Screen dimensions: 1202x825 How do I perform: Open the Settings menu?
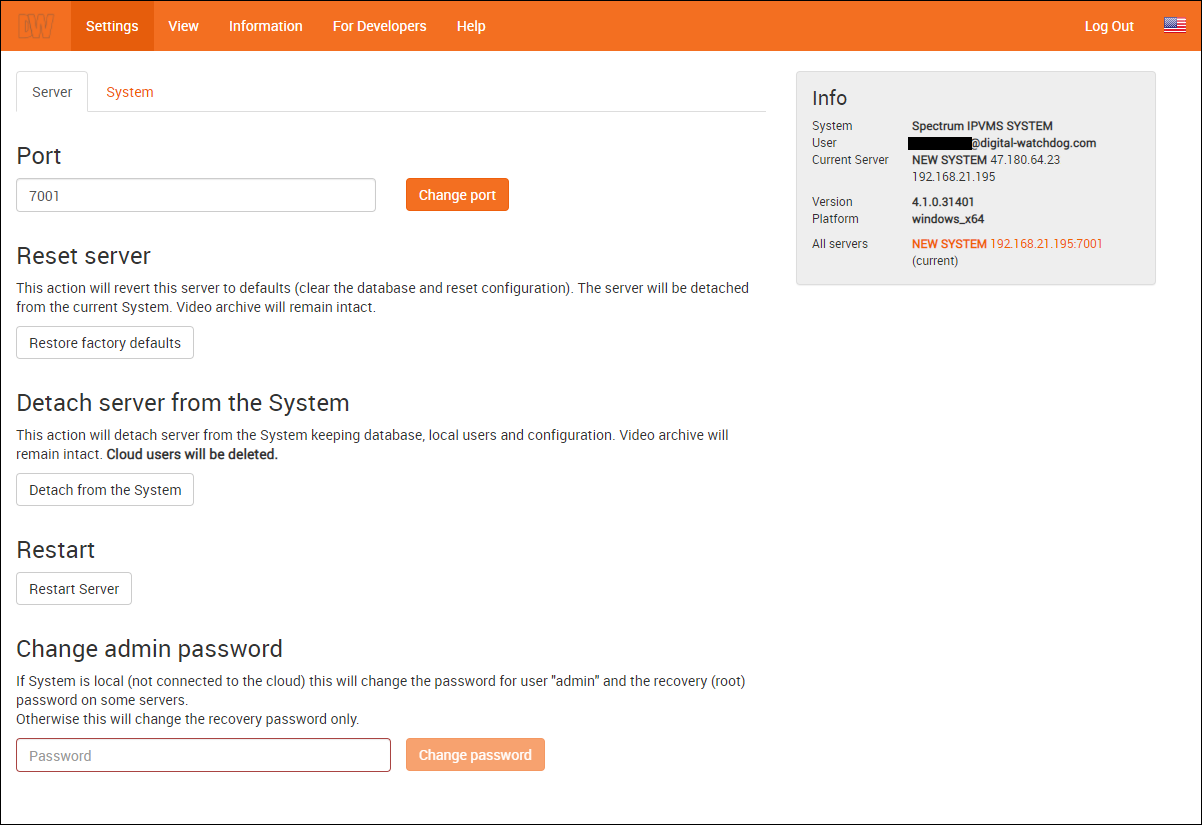pyautogui.click(x=112, y=26)
